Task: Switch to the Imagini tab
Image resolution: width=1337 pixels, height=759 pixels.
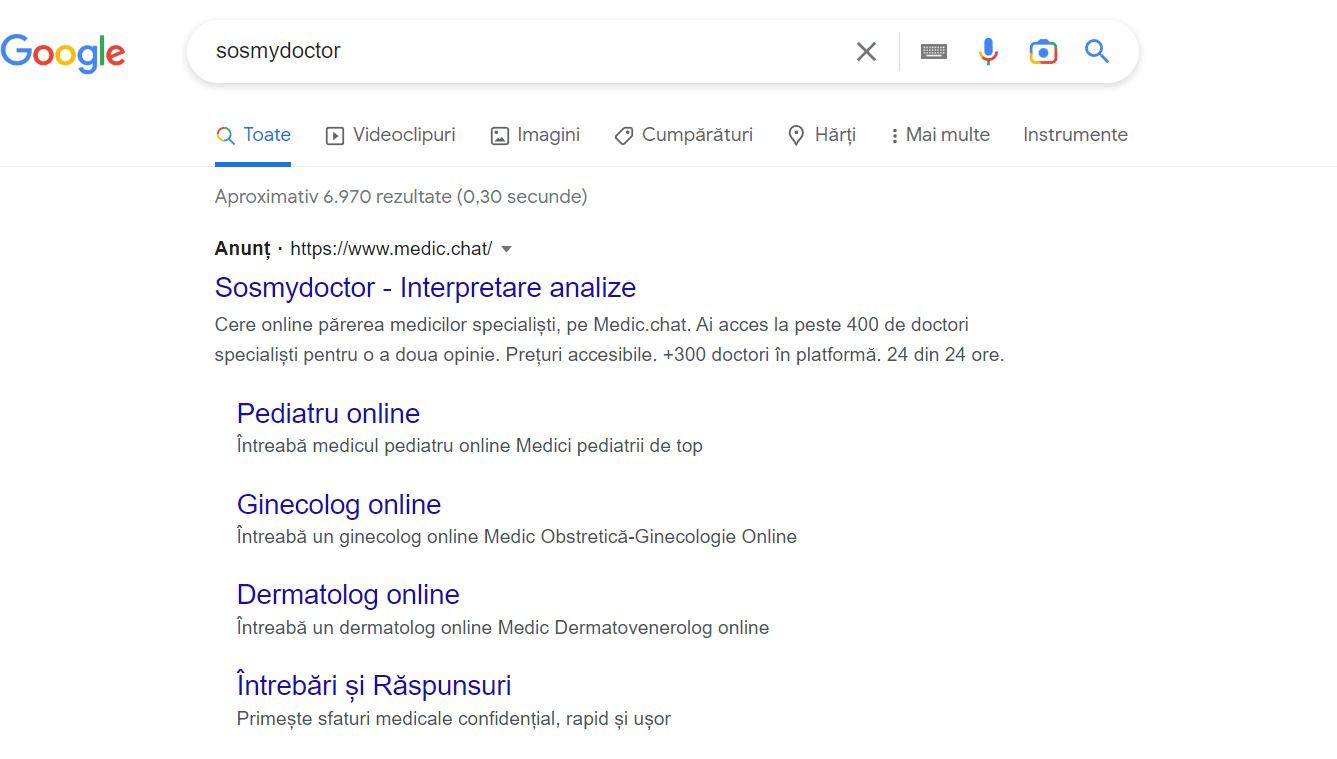Action: pos(535,135)
